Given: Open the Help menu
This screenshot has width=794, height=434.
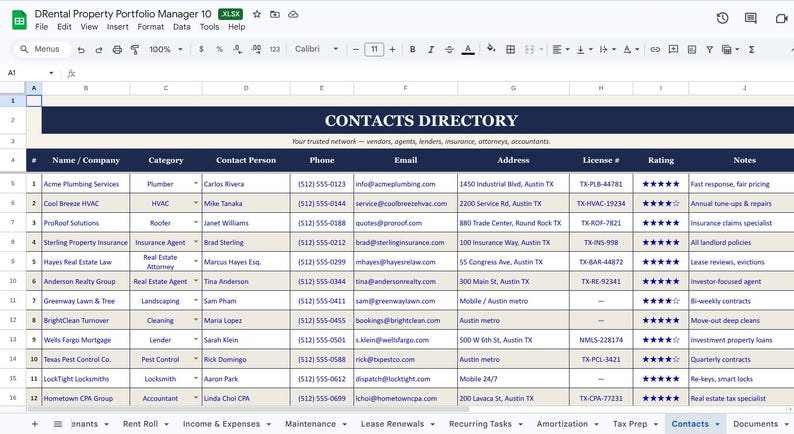Looking at the screenshot, I should point(236,27).
